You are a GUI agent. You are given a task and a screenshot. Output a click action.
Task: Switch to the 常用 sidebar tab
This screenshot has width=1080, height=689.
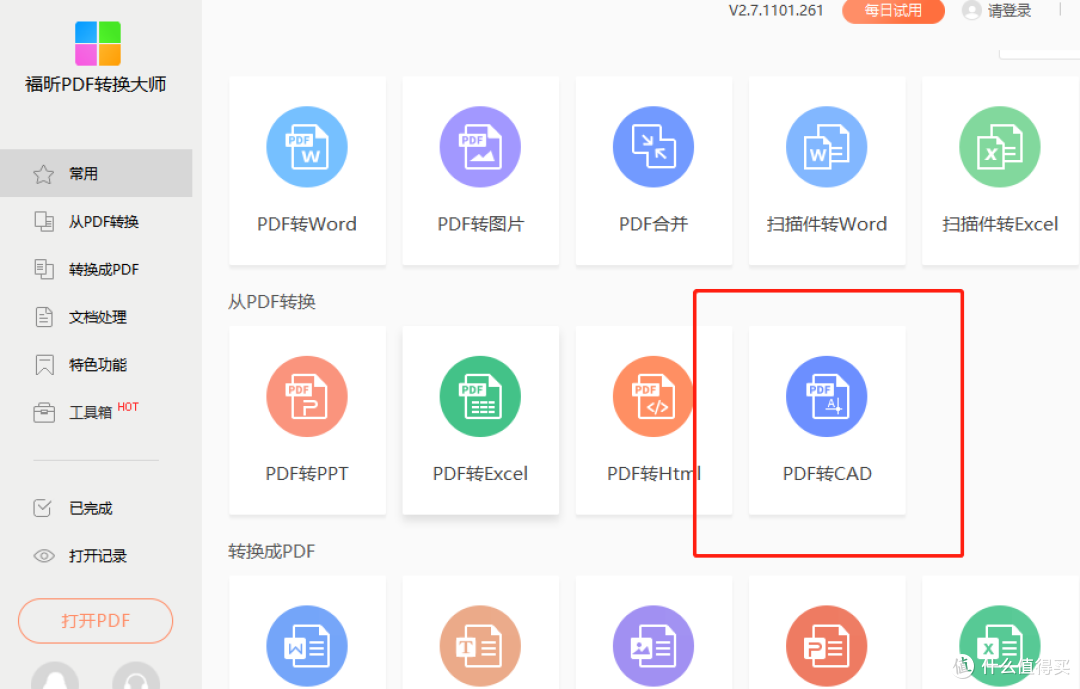pos(96,174)
